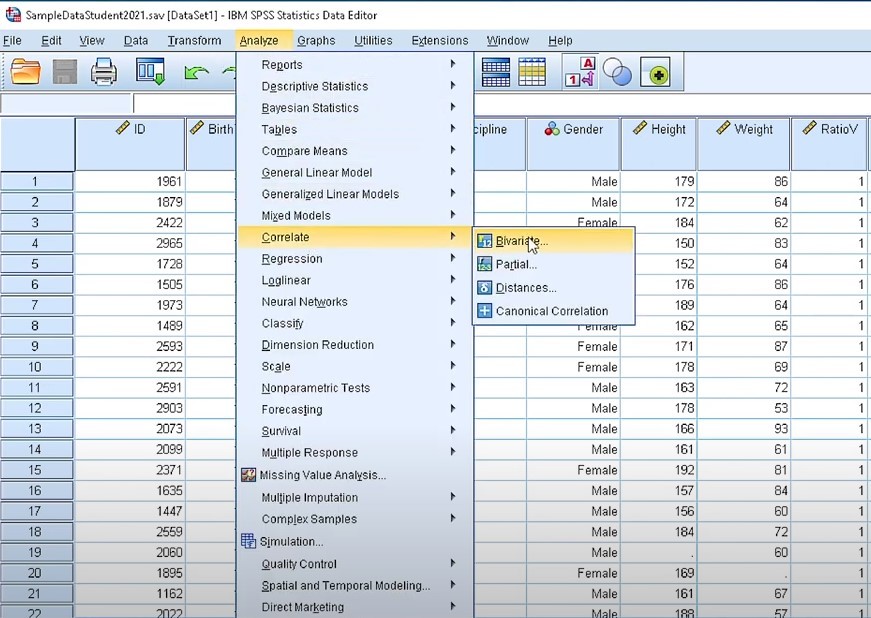Click the green plus toolbar icon
The height and width of the screenshot is (618, 871).
655,72
